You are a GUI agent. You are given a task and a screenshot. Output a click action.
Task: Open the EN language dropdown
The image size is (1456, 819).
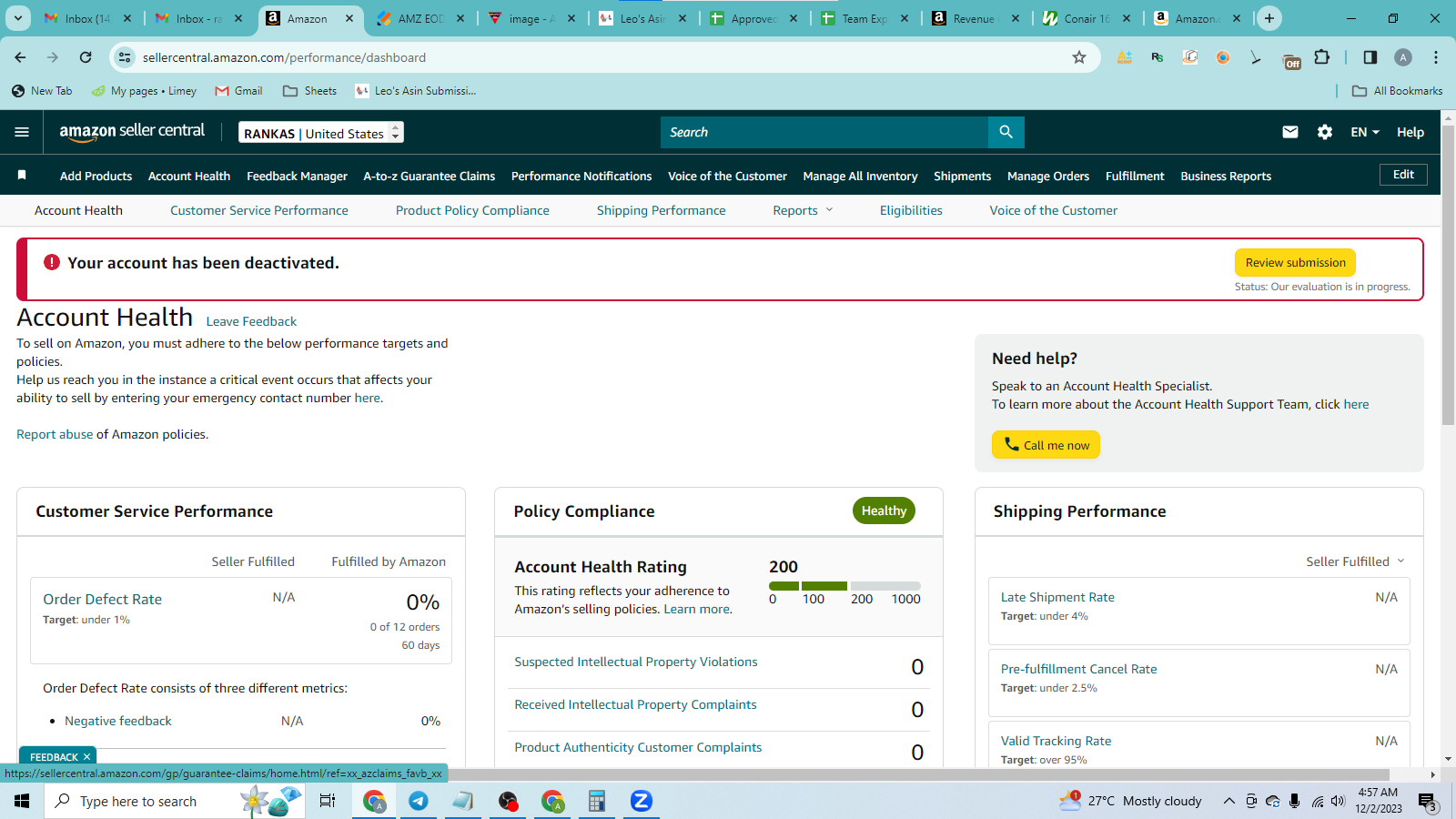tap(1365, 132)
